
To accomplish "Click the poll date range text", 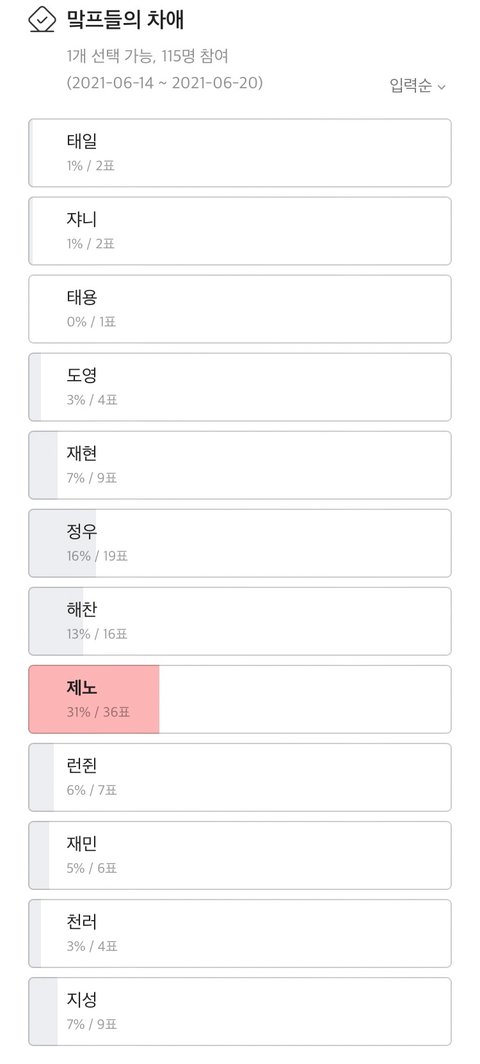I will click(165, 83).
